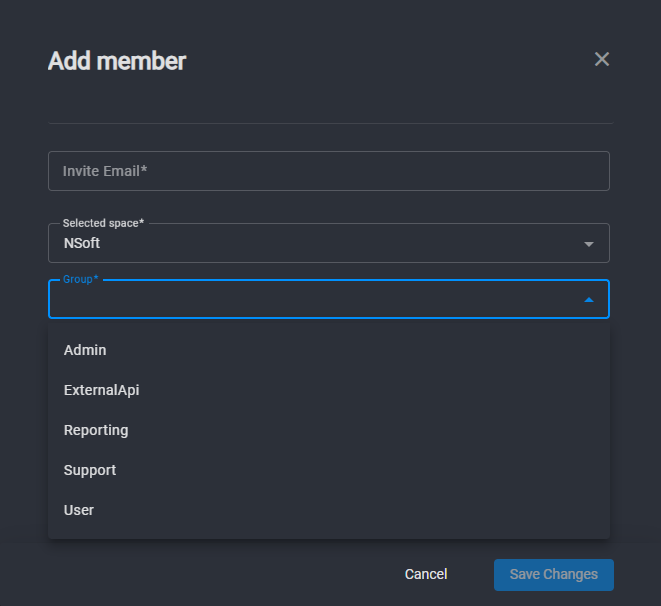Choose the User group option
Image resolution: width=661 pixels, height=606 pixels.
pyautogui.click(x=329, y=510)
